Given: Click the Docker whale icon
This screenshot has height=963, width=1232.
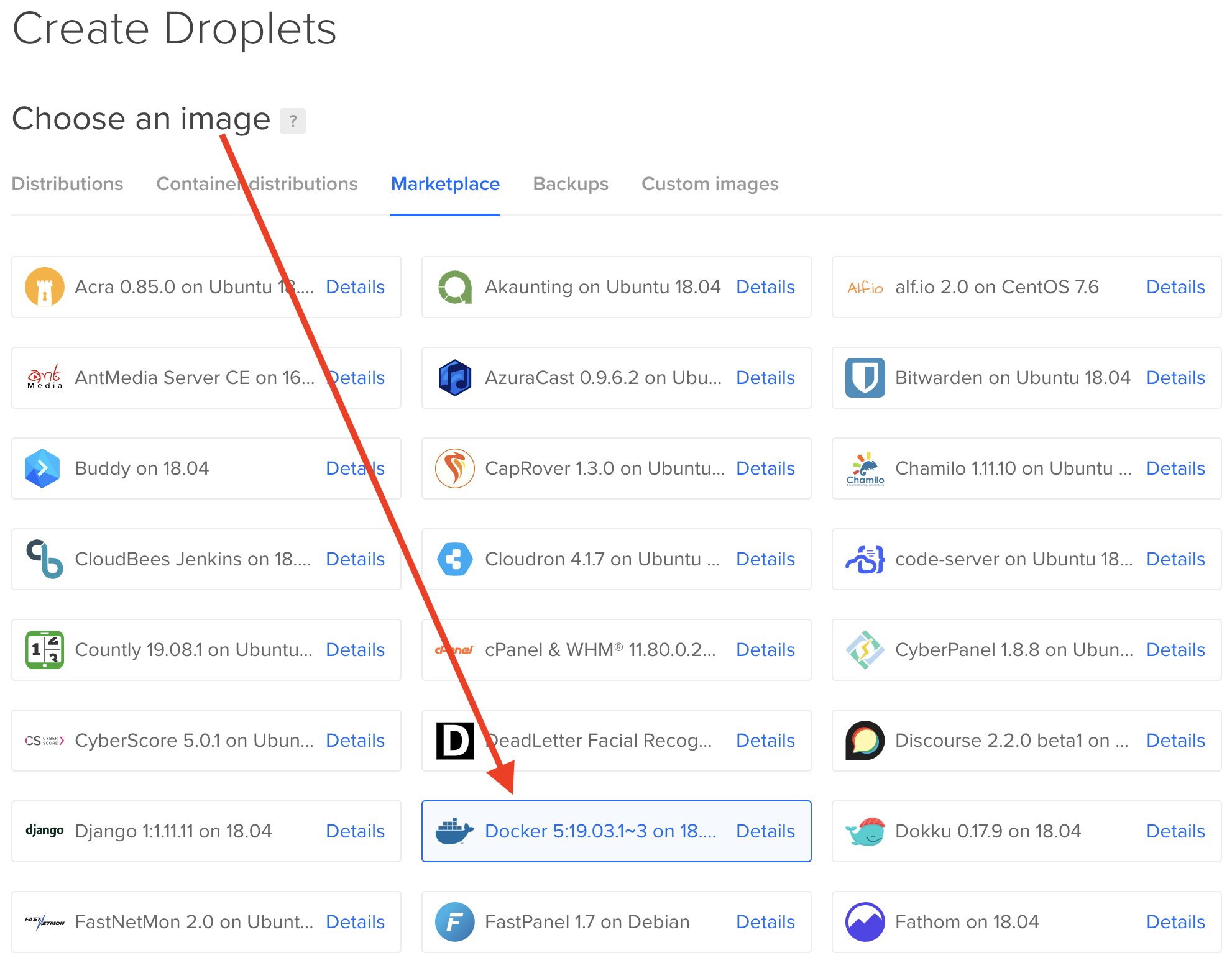Looking at the screenshot, I should coord(455,831).
